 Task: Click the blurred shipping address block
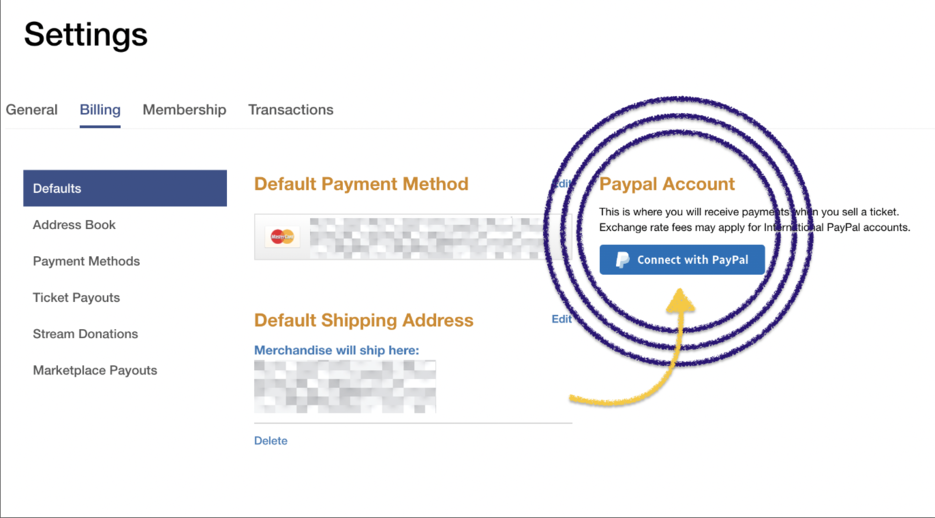click(x=345, y=386)
